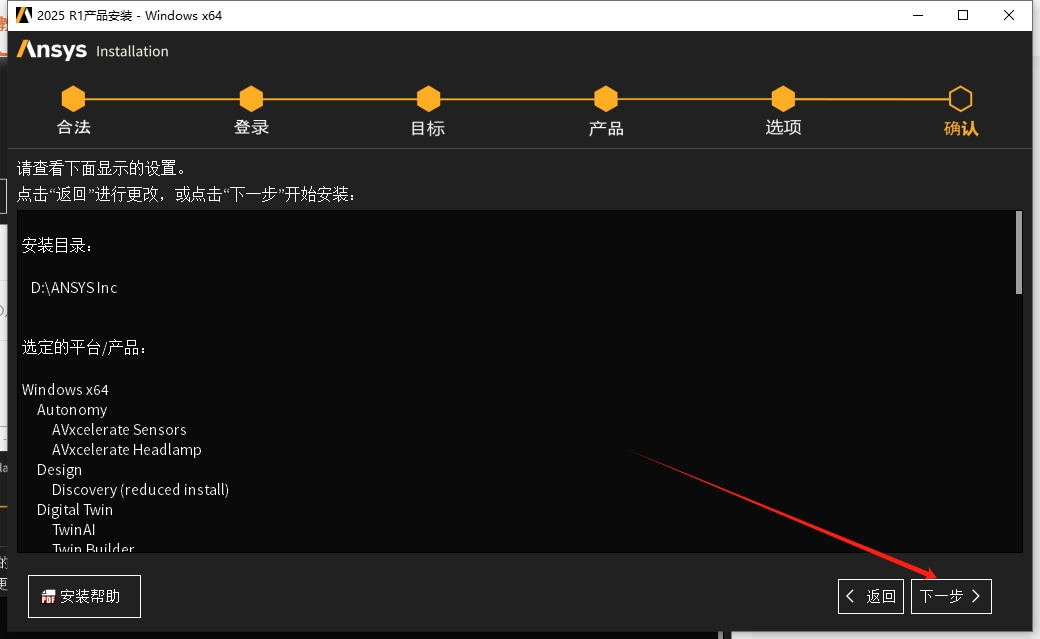Select the 合法 step hexagon
The height and width of the screenshot is (639, 1040).
73,99
